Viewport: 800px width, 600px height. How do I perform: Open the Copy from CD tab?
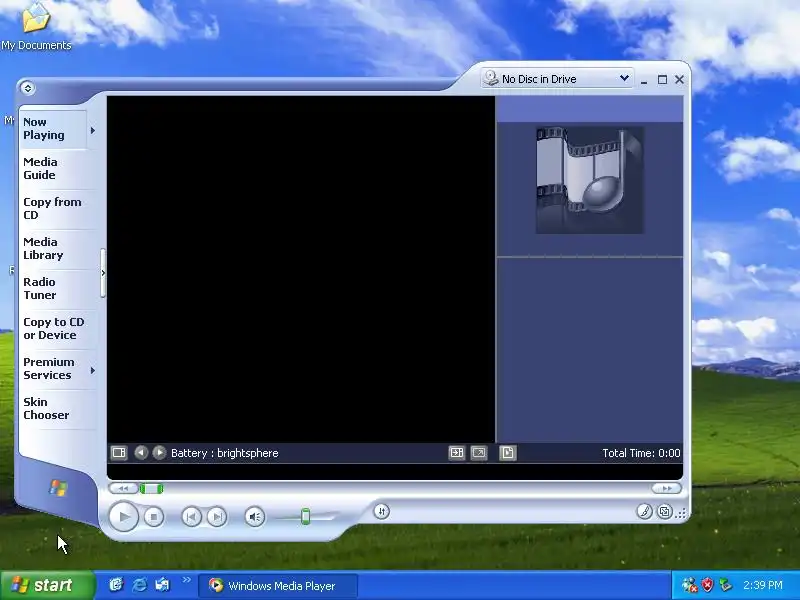pyautogui.click(x=58, y=208)
